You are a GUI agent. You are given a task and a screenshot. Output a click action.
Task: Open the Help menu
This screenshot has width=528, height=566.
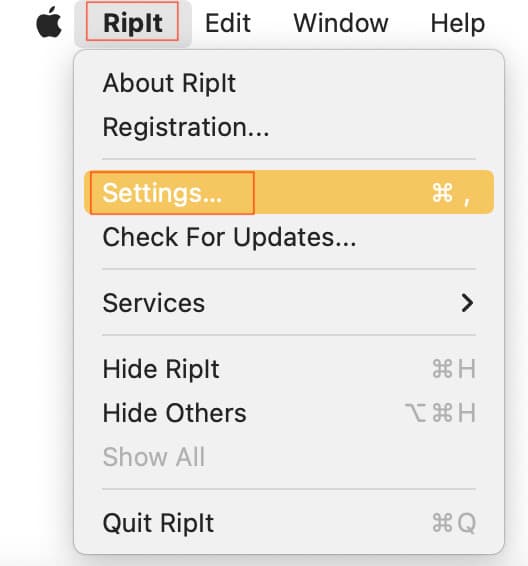pos(458,24)
